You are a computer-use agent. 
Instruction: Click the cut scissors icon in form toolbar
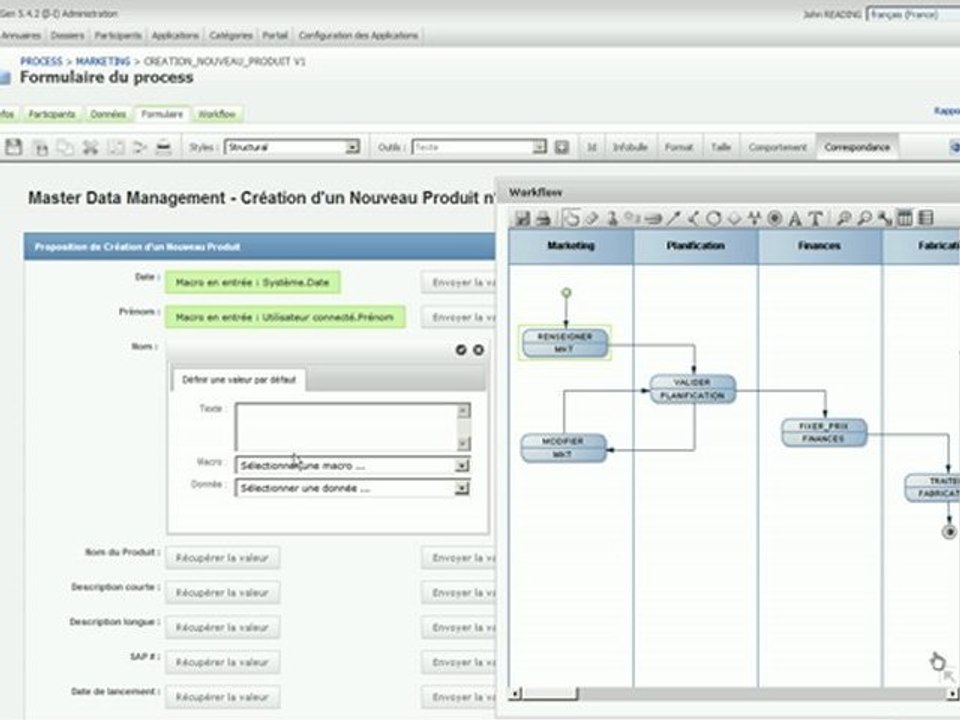click(91, 147)
